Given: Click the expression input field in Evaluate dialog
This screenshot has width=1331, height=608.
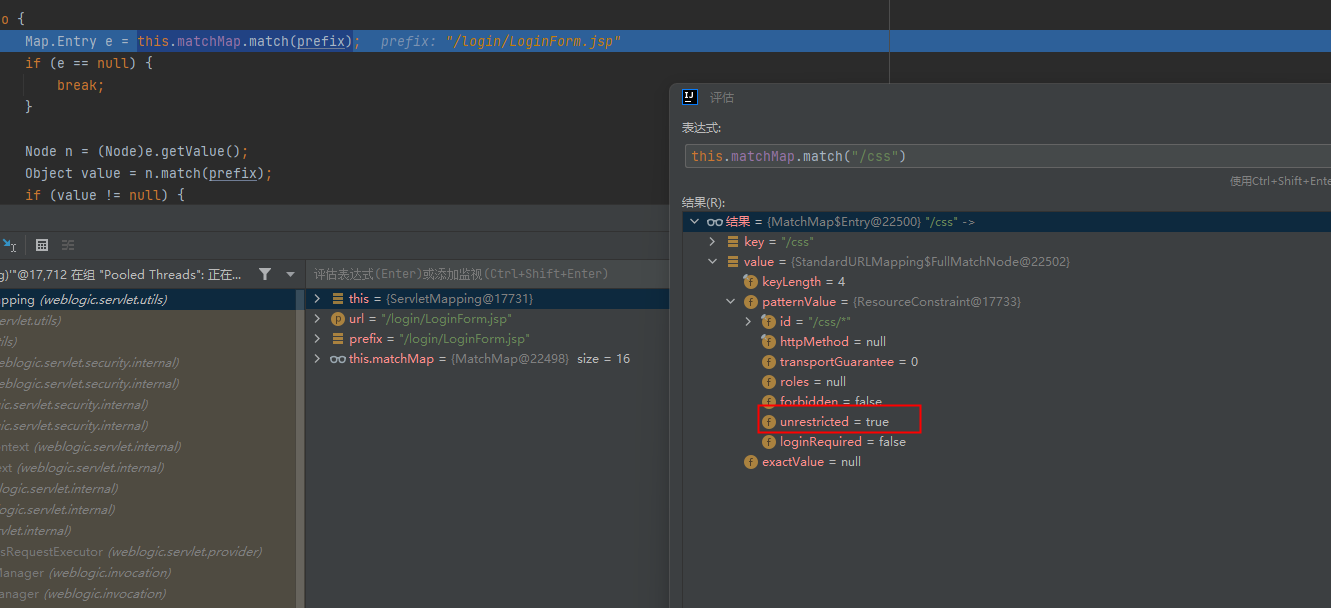Looking at the screenshot, I should [x=1008, y=156].
